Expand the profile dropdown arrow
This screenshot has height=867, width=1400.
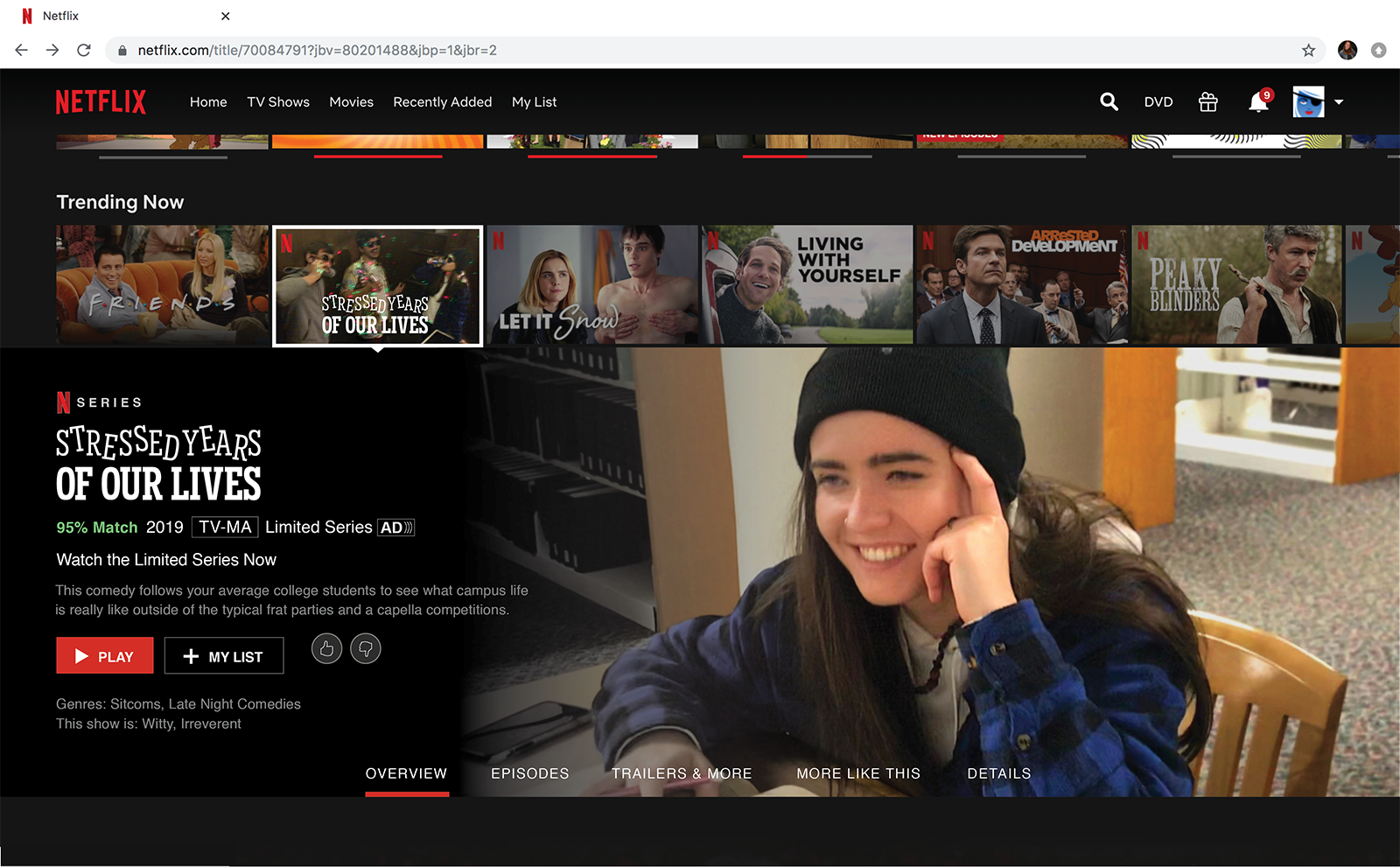click(x=1339, y=101)
